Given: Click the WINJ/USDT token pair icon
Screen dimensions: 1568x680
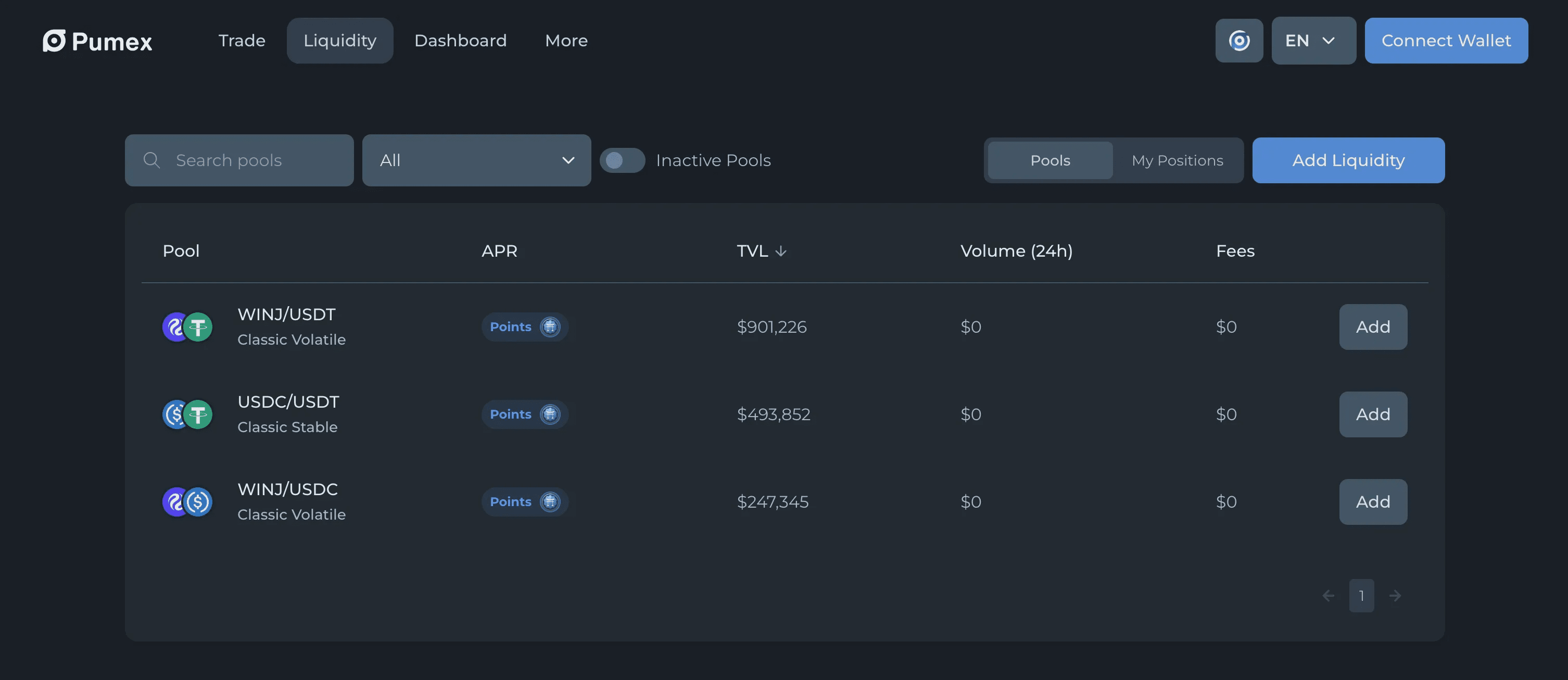Looking at the screenshot, I should (x=187, y=327).
